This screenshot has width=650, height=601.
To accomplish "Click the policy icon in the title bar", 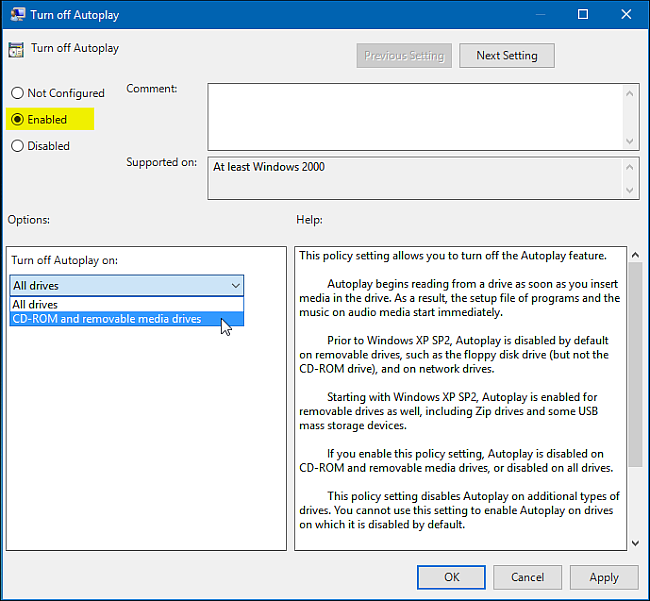I will (x=16, y=15).
